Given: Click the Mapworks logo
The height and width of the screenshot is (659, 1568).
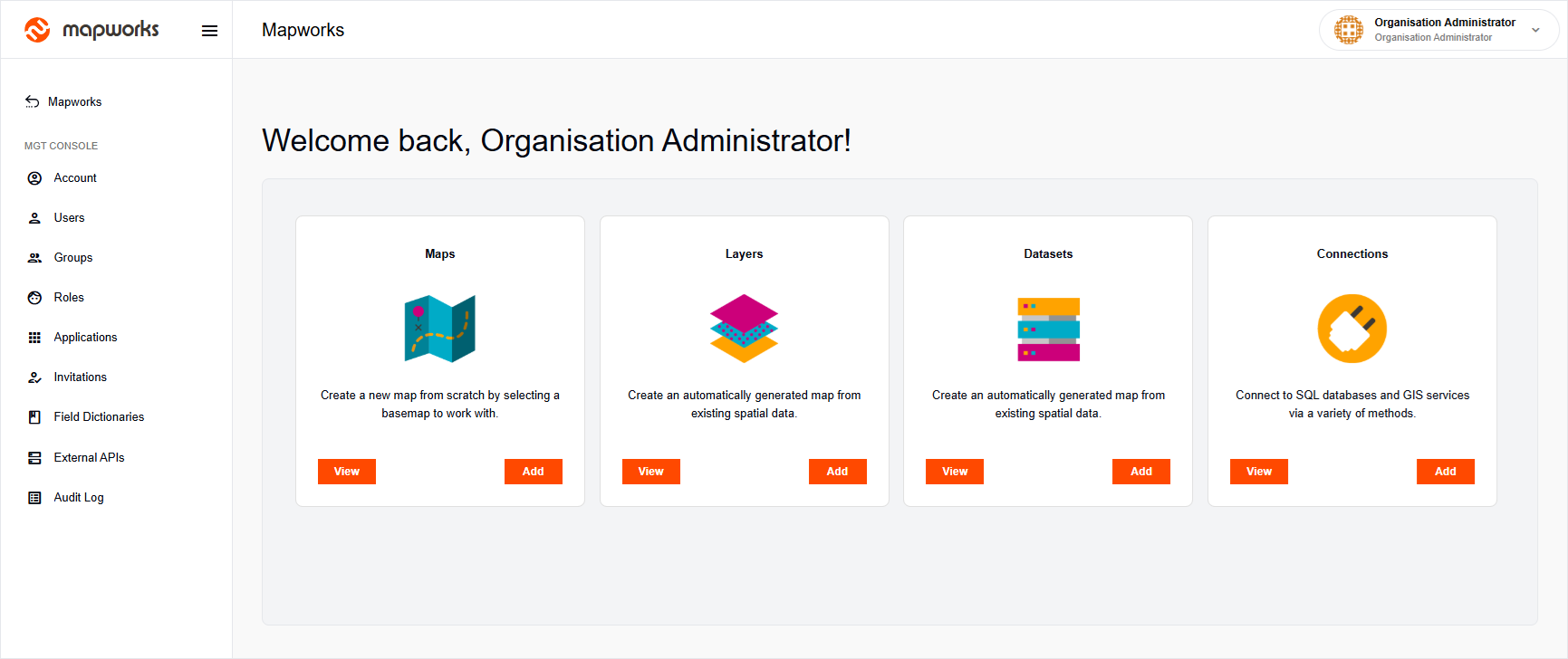Looking at the screenshot, I should (91, 30).
